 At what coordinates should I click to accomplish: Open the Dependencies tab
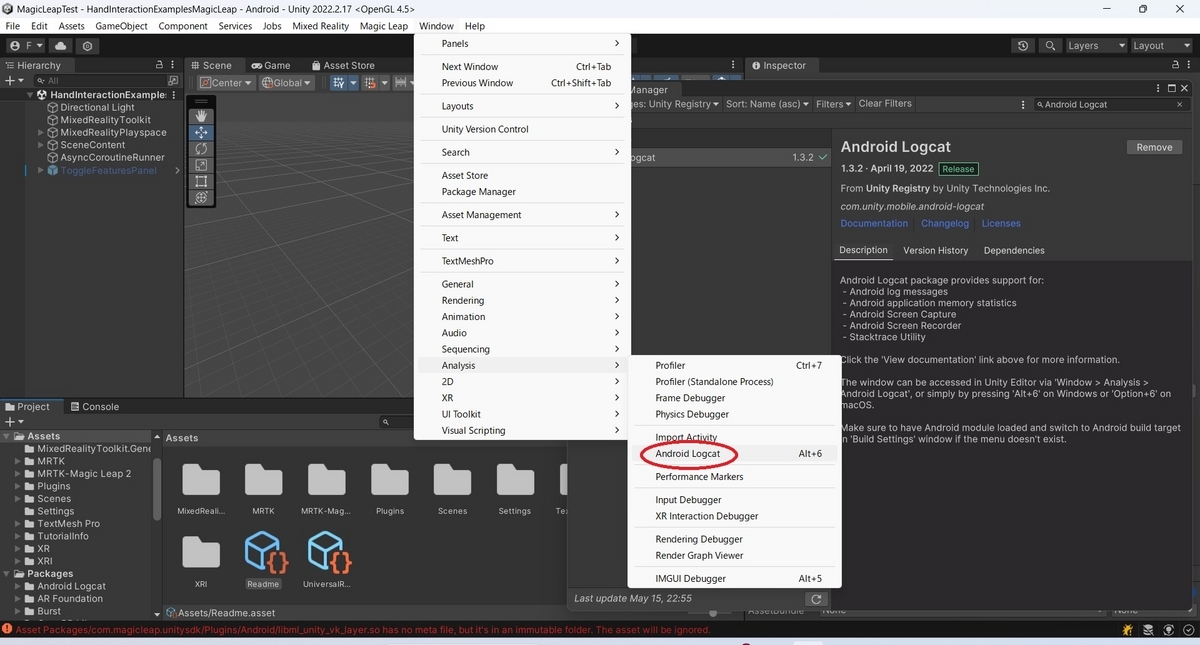point(1014,250)
